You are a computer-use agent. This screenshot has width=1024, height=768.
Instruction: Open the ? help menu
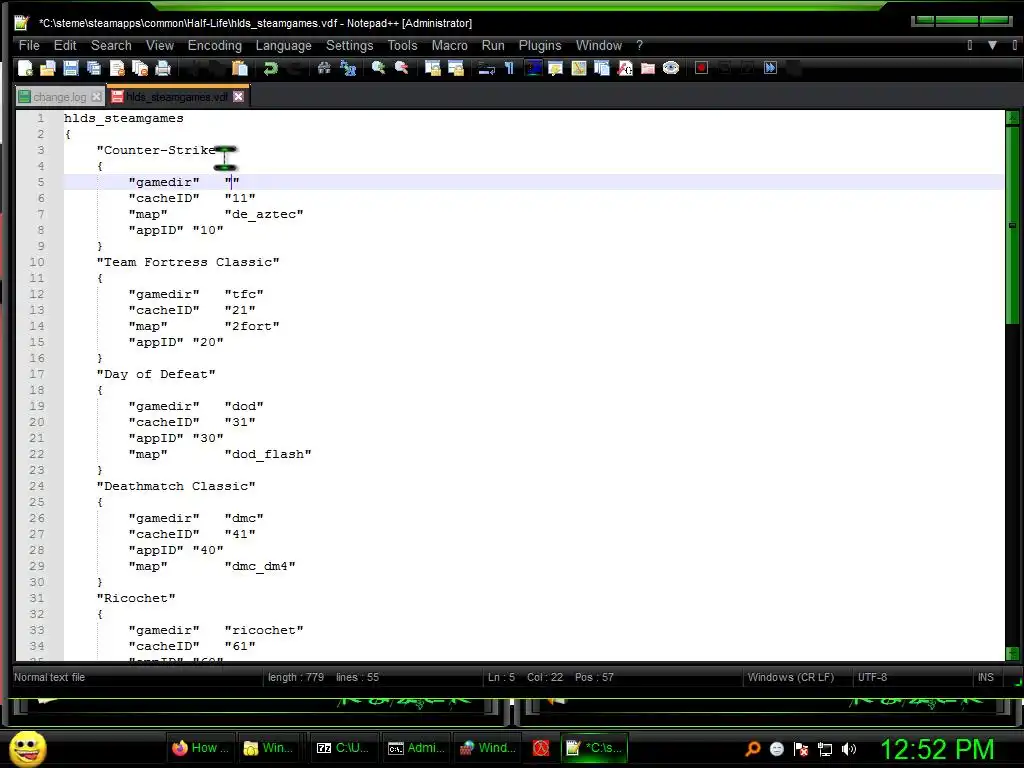639,45
